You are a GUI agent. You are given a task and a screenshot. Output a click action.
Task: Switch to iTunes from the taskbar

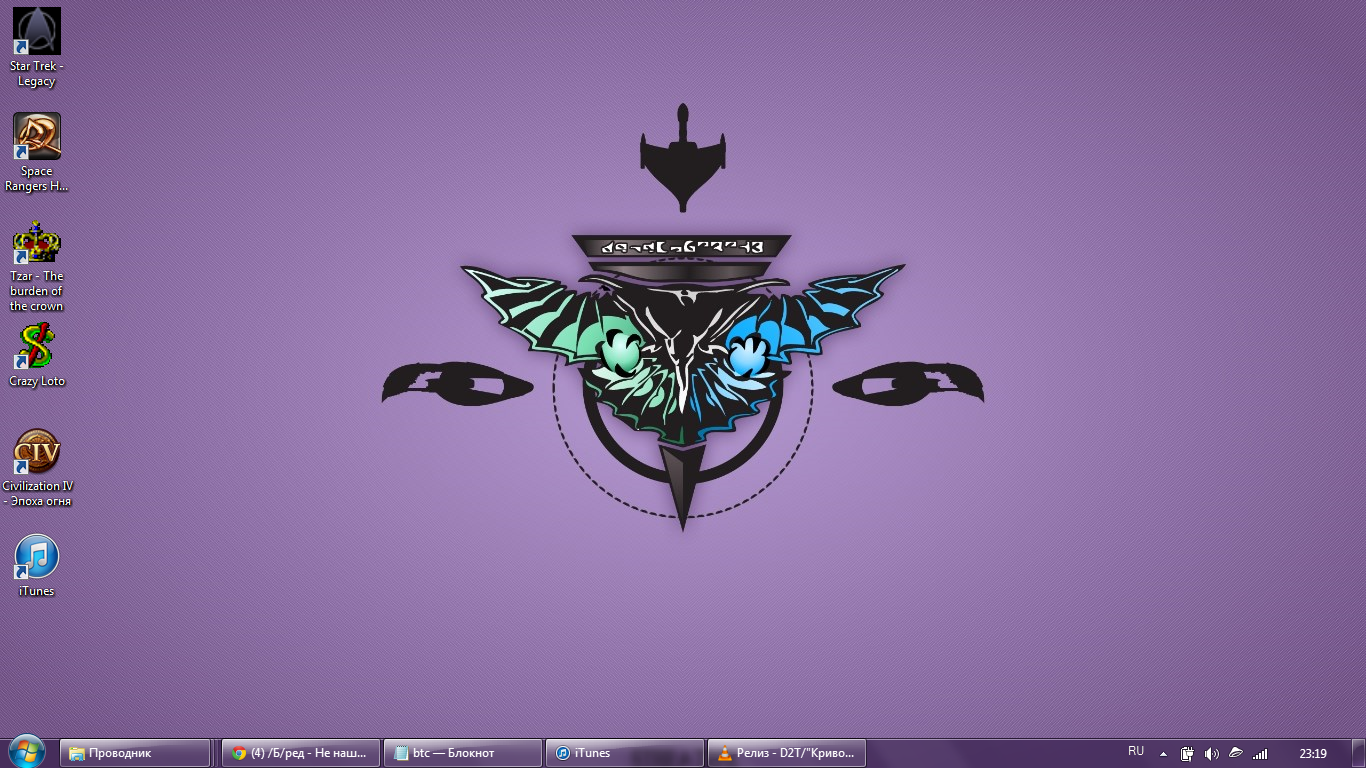click(x=625, y=753)
